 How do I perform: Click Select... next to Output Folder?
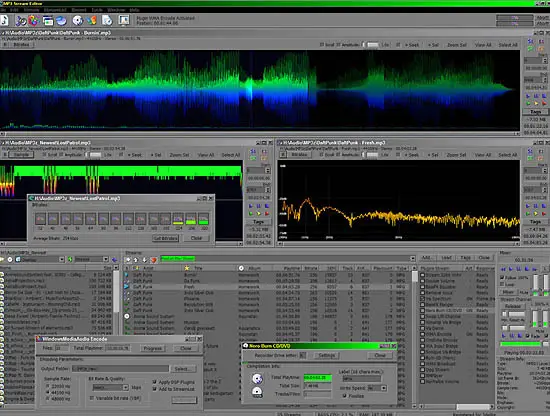[x=183, y=369]
